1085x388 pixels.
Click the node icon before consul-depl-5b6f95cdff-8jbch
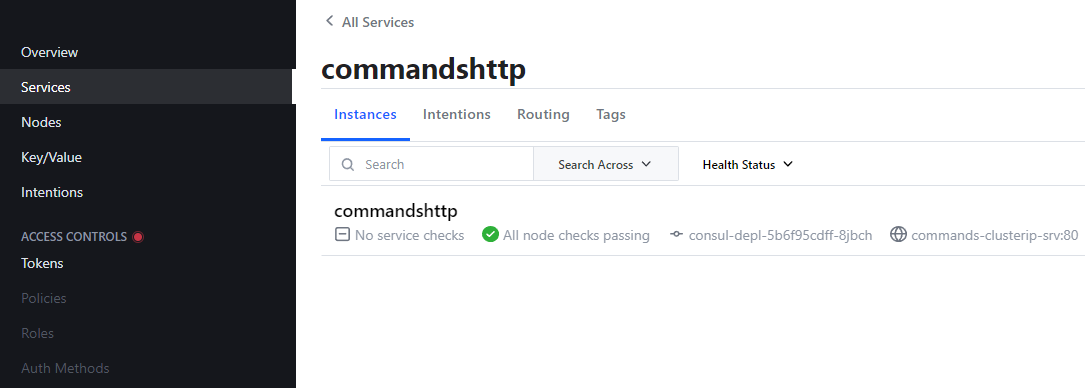(677, 234)
